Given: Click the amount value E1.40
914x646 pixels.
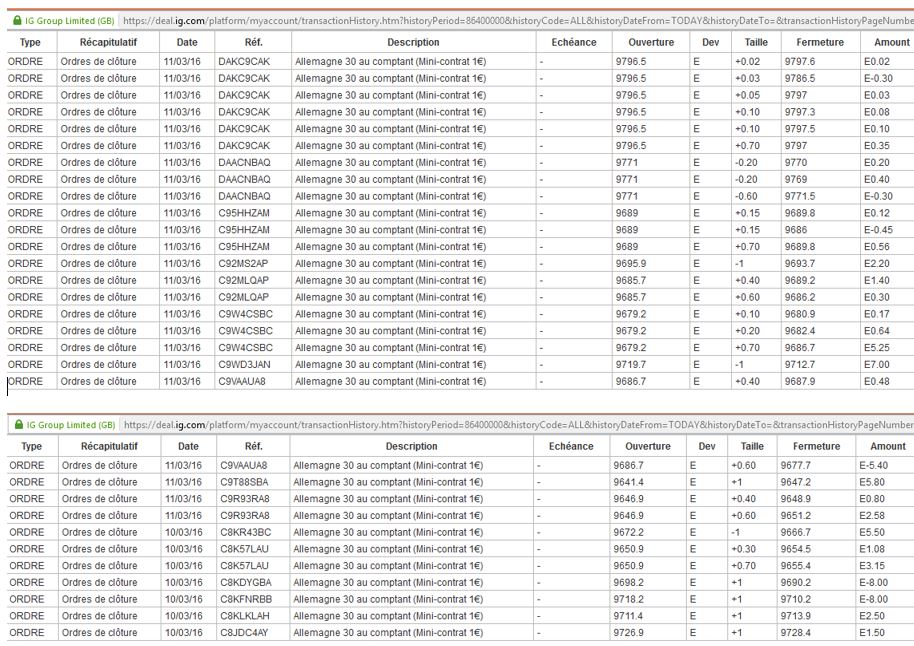Looking at the screenshot, I should click(x=877, y=280).
